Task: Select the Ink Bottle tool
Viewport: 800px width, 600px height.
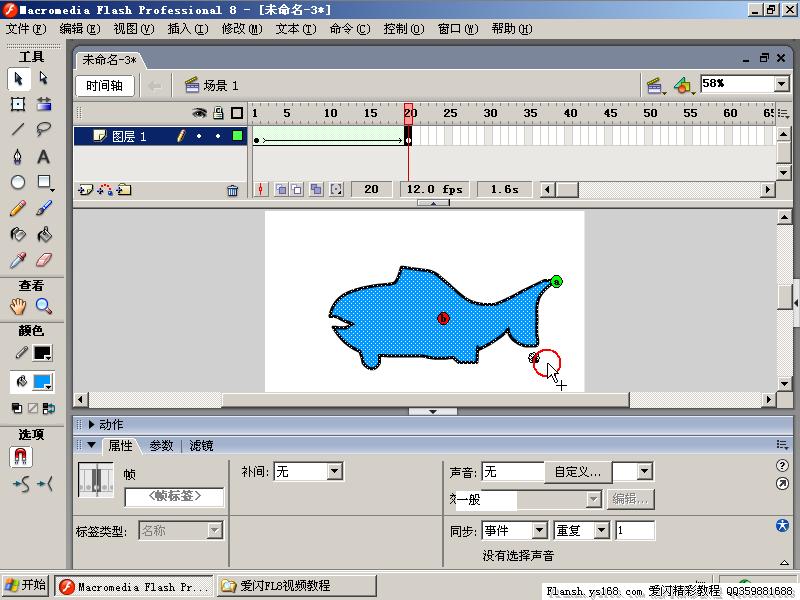Action: pos(18,235)
